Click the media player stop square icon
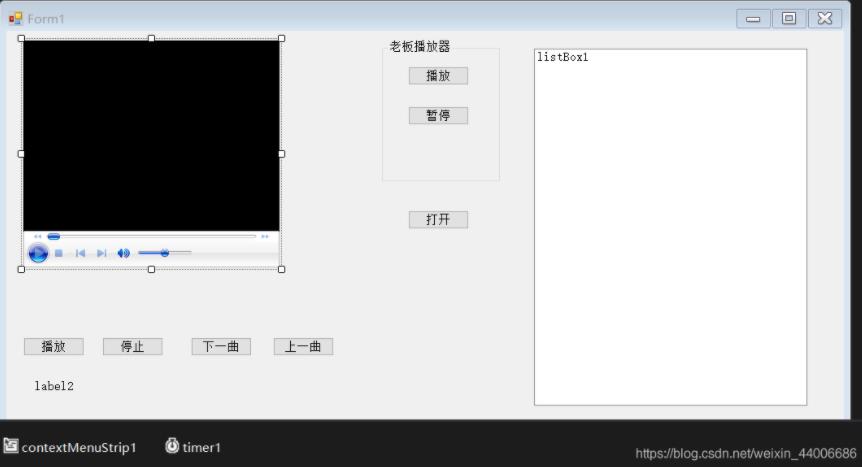This screenshot has width=862, height=467. (59, 253)
